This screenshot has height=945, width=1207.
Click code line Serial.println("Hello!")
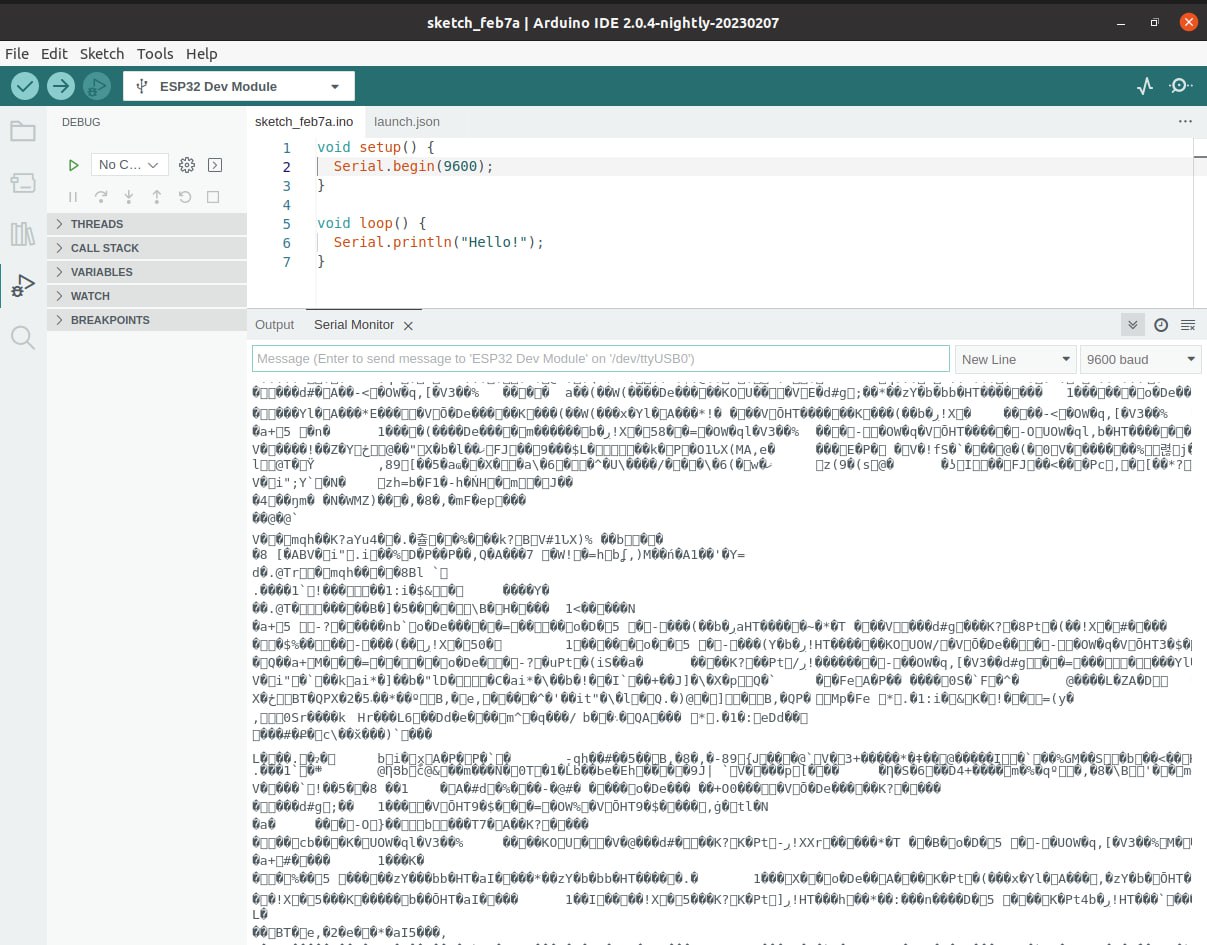click(439, 242)
